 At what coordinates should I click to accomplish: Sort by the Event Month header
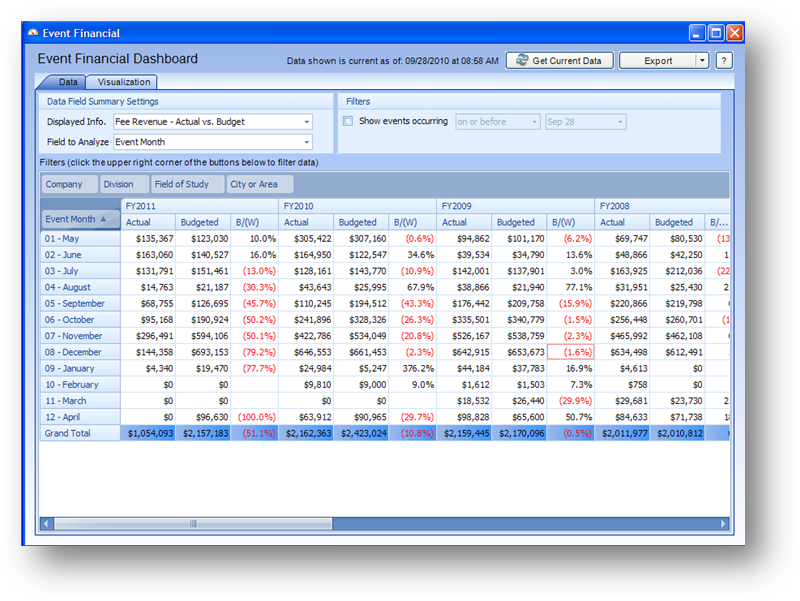[80, 219]
